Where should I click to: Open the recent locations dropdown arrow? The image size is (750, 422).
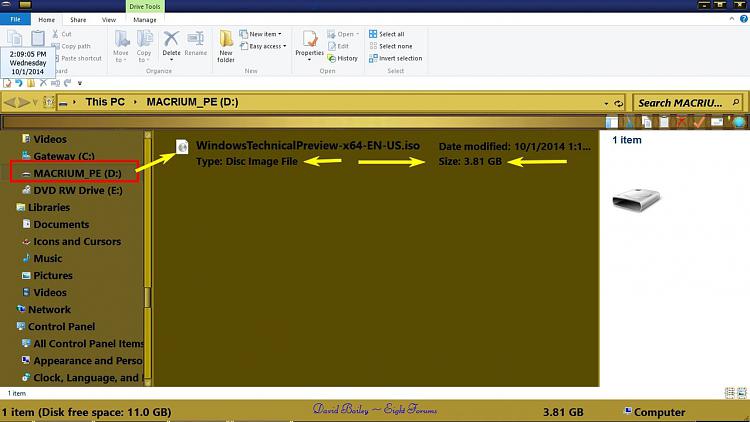pos(35,103)
